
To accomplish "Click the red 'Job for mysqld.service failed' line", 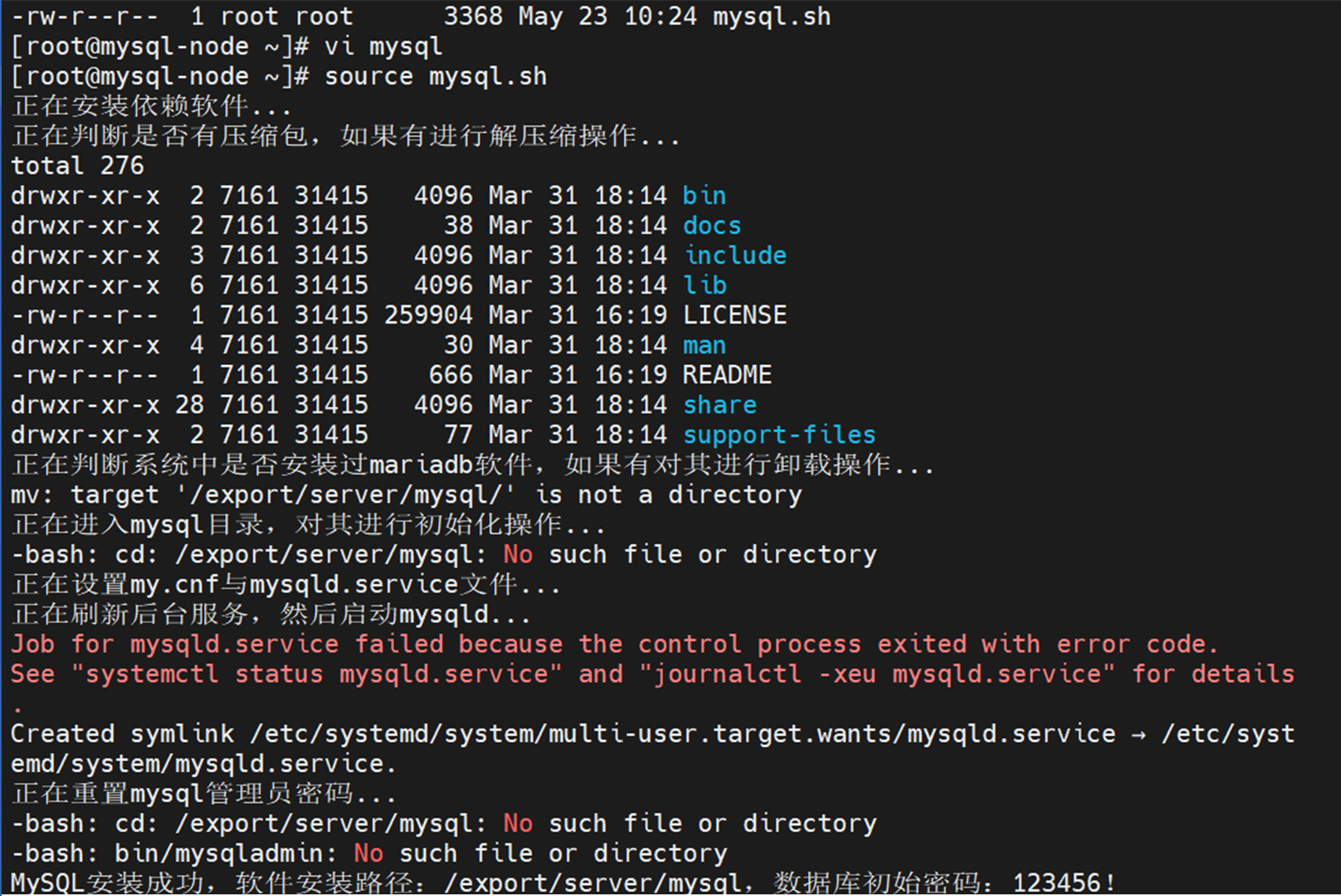I will [614, 644].
